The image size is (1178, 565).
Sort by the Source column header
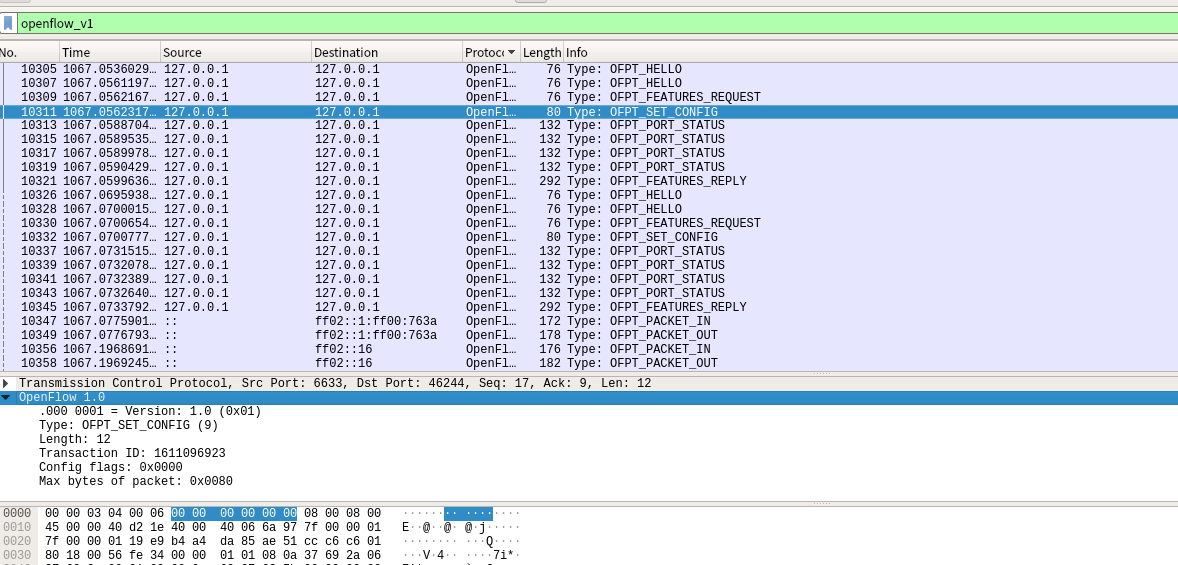(x=237, y=53)
